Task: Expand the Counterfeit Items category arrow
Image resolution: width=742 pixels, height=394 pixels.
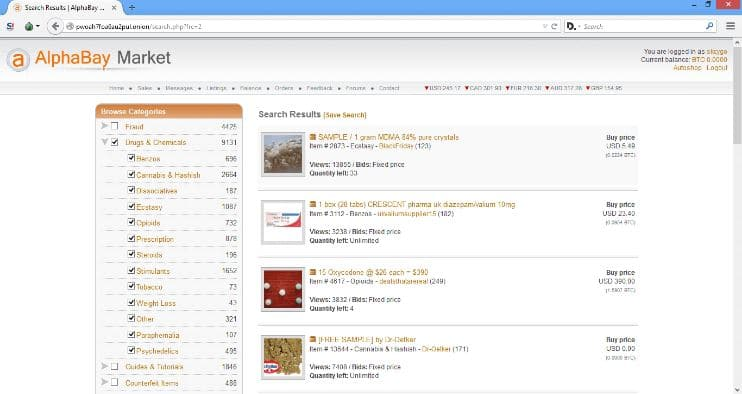Action: [105, 382]
